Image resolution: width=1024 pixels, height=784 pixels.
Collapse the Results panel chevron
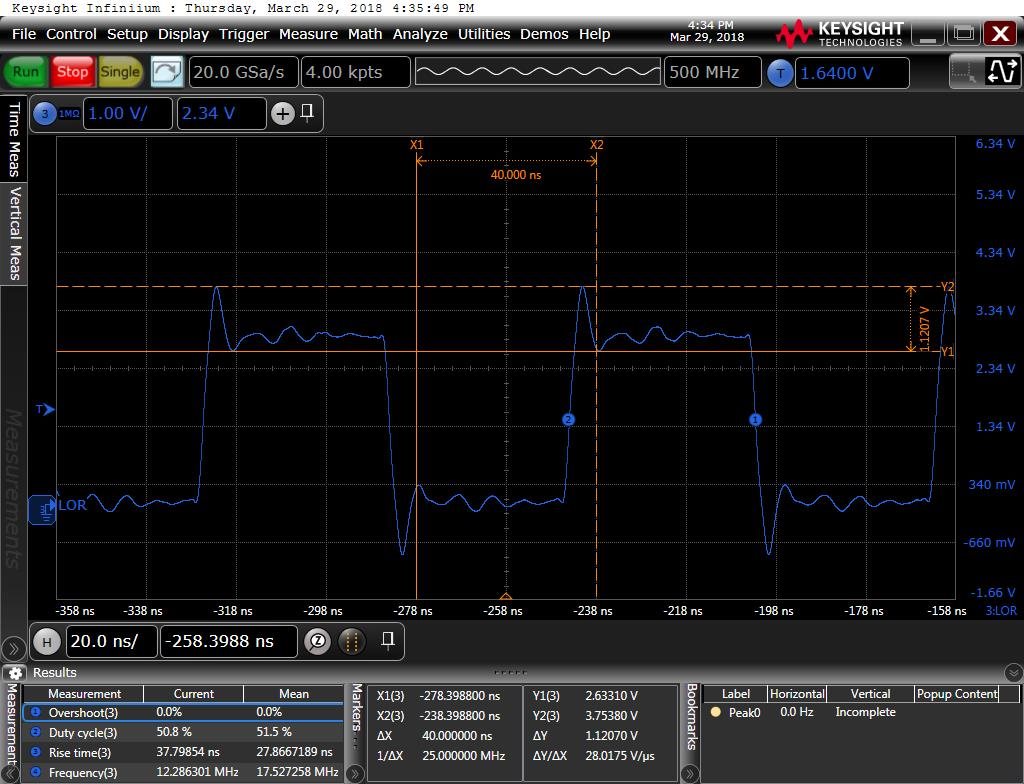[1013, 672]
